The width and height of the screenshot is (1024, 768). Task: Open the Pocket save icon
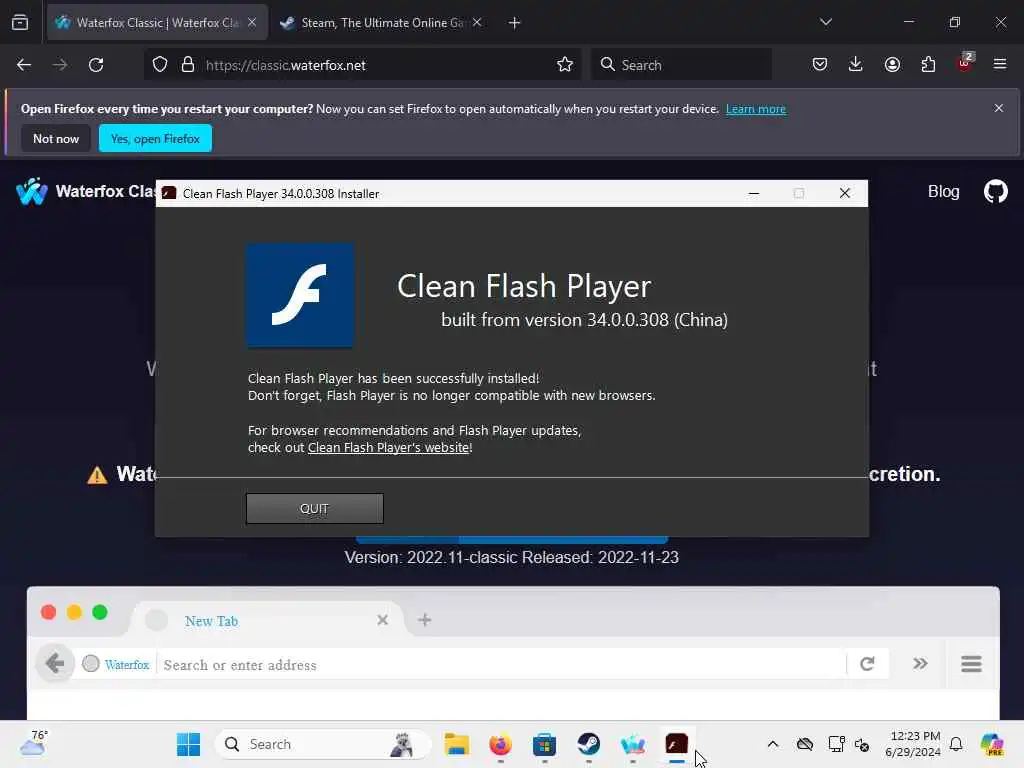820,65
